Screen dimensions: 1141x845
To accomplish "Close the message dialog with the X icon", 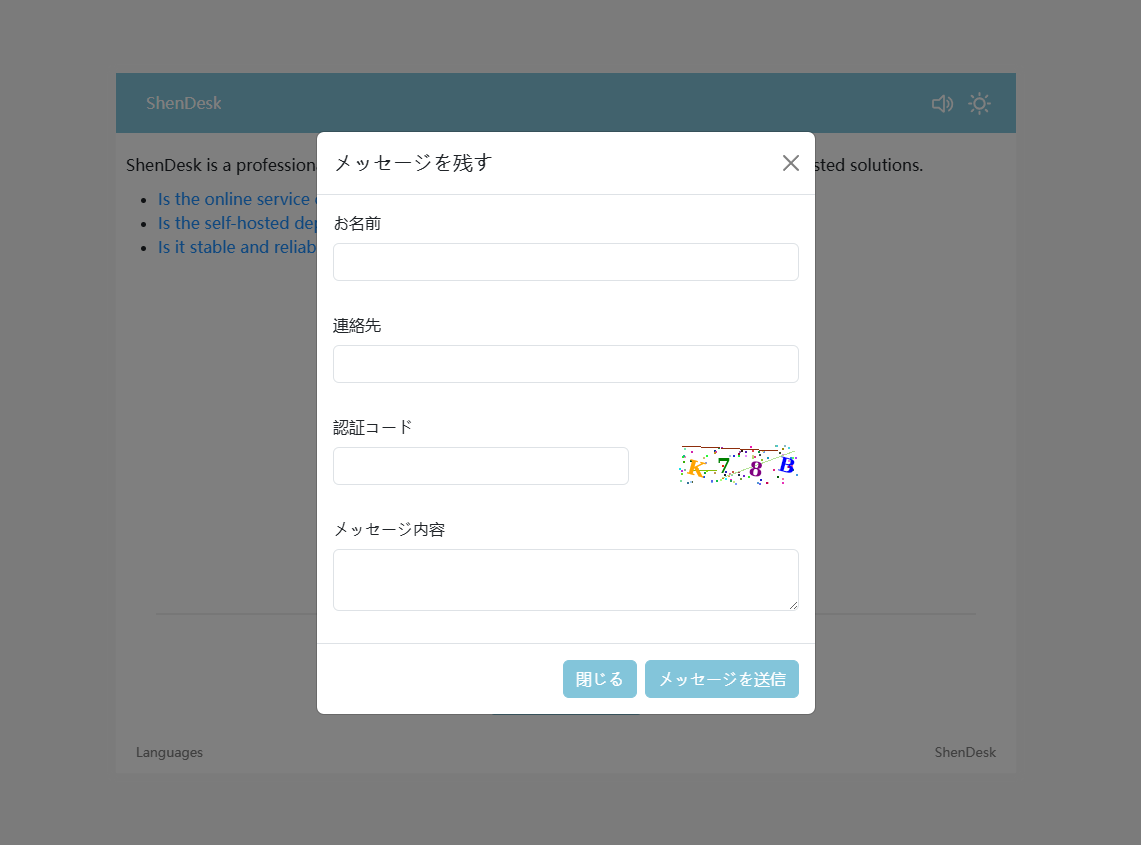I will click(x=790, y=163).
